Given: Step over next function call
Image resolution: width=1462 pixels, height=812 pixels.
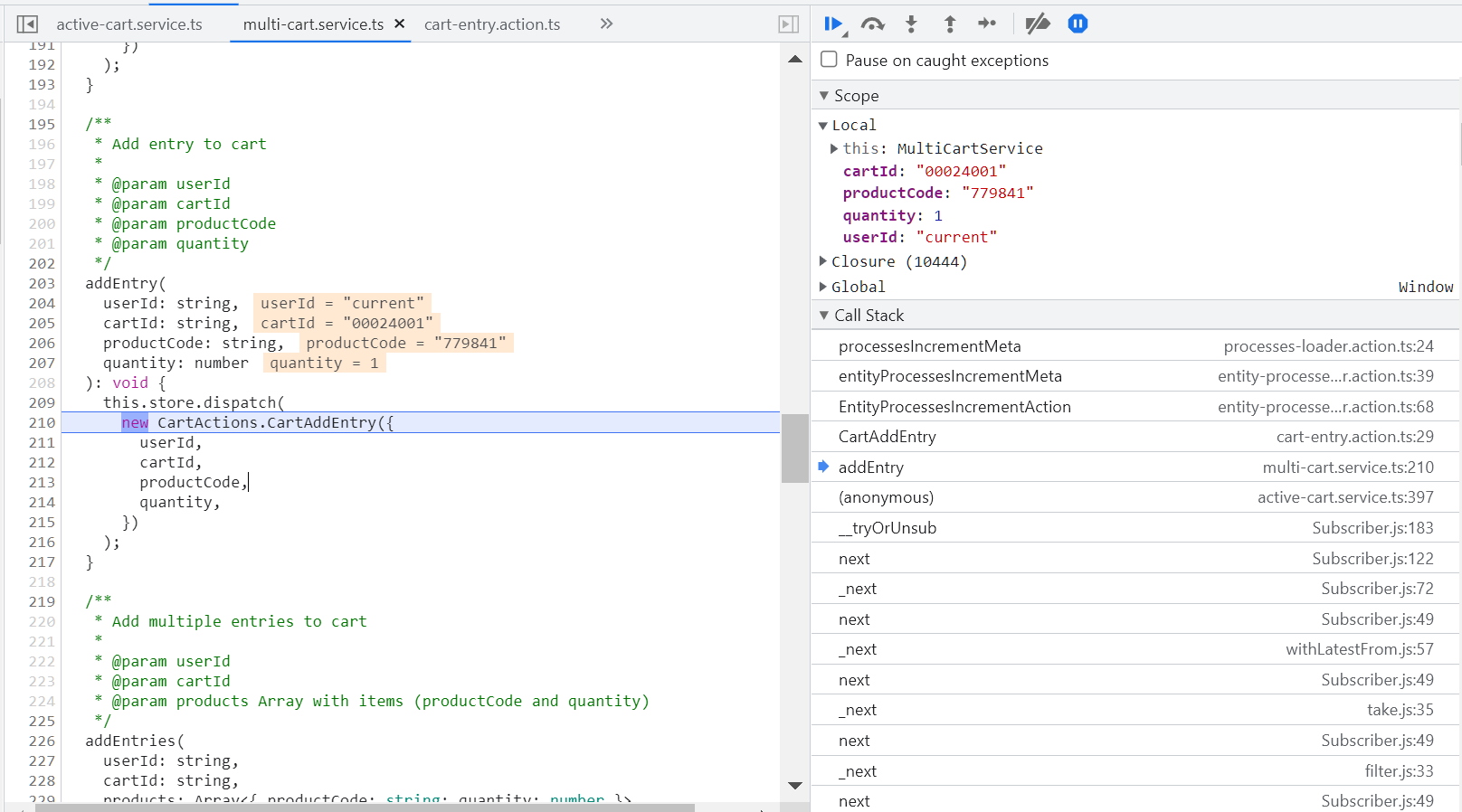Looking at the screenshot, I should point(873,24).
